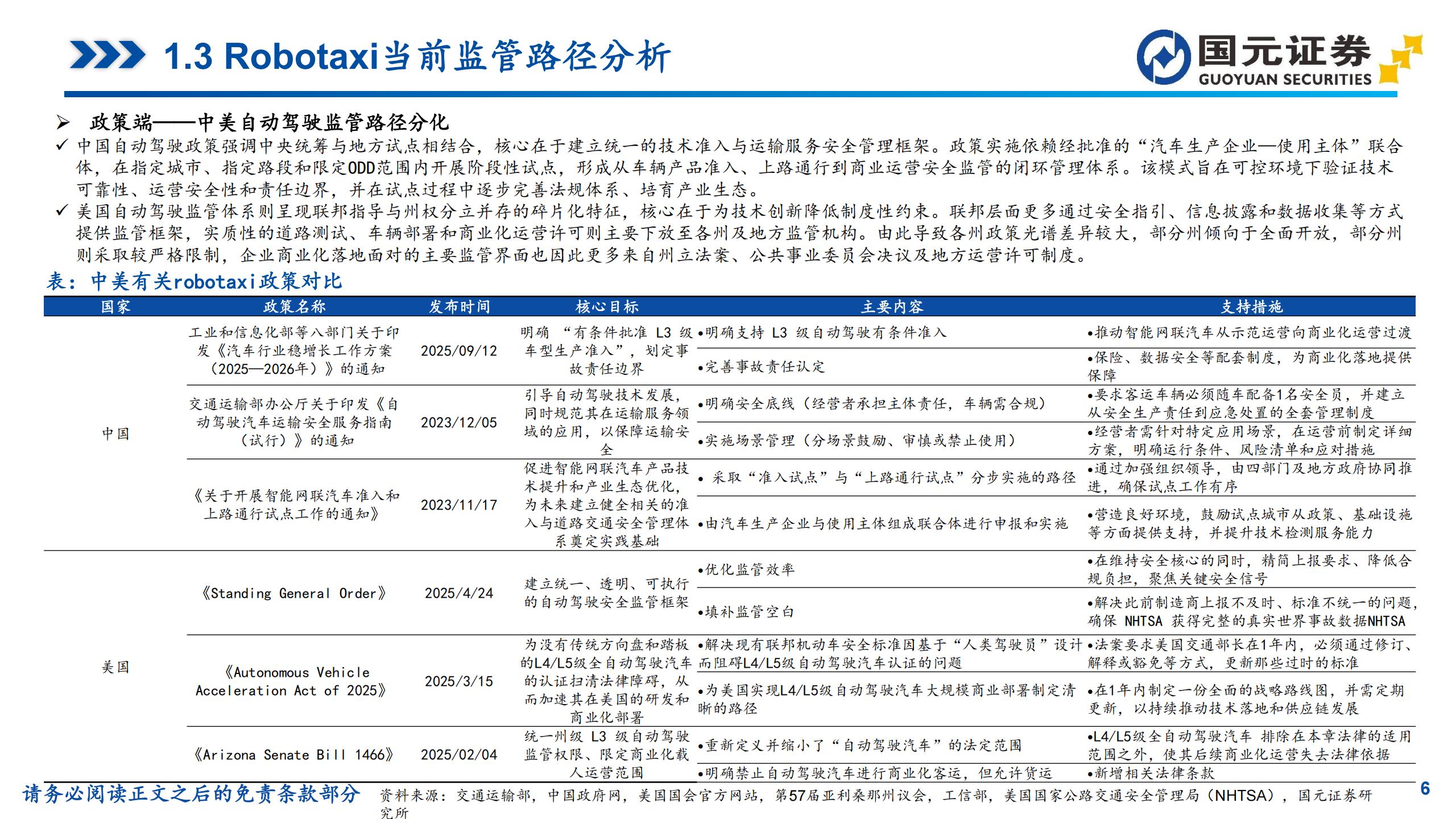The height and width of the screenshot is (819, 1456).
Task: Click the bullet '新增相关法律条款'
Action: pyautogui.click(x=1151, y=773)
